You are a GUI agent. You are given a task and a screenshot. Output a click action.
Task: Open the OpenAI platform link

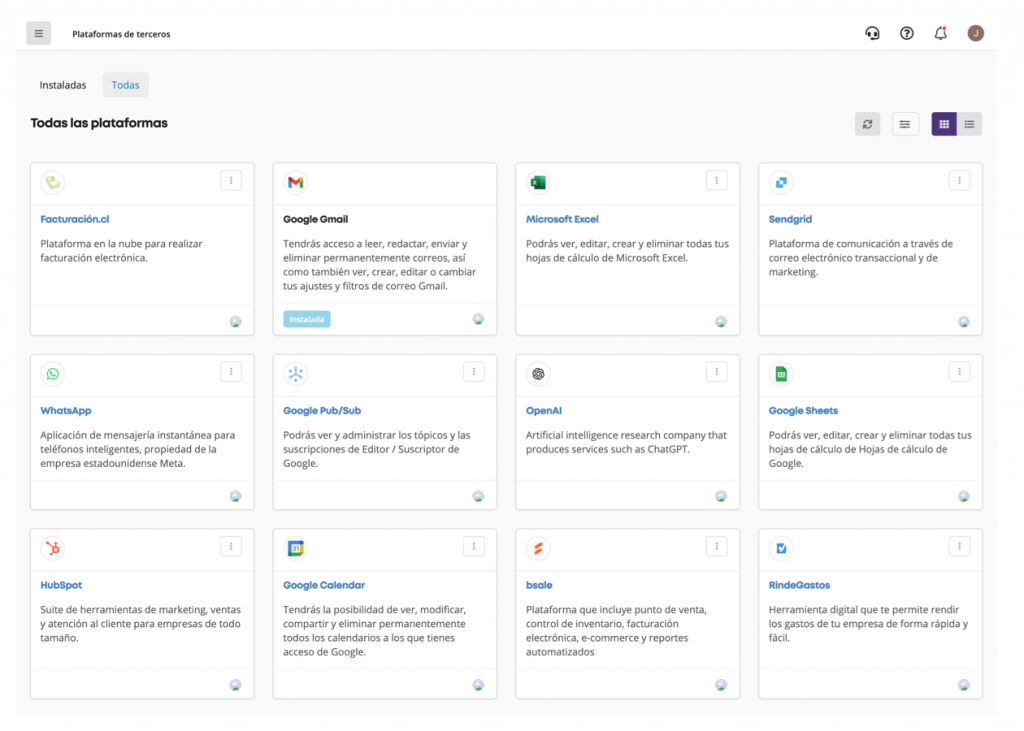(544, 411)
